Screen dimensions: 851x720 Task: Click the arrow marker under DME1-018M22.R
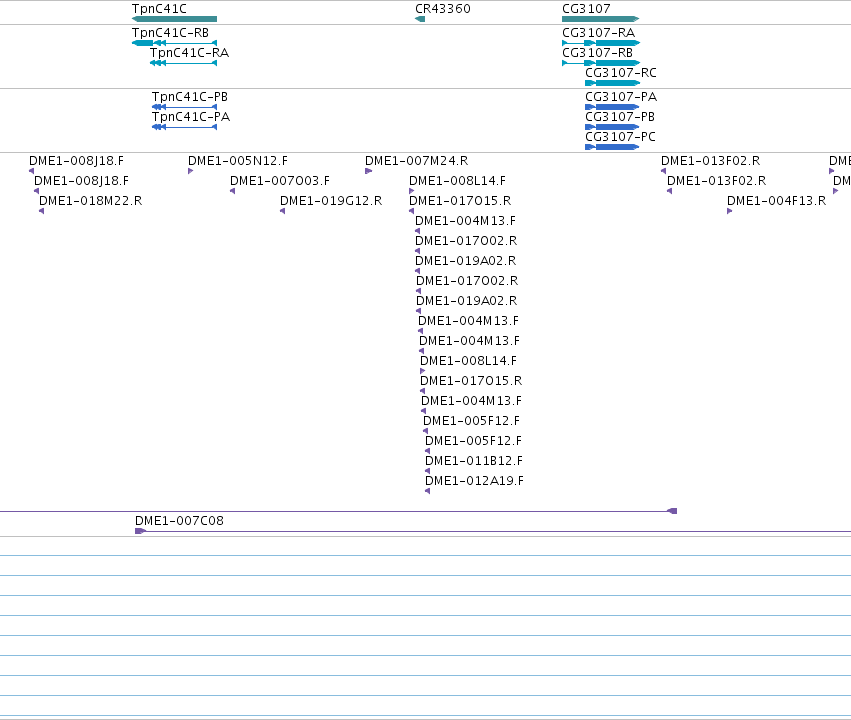click(x=42, y=211)
